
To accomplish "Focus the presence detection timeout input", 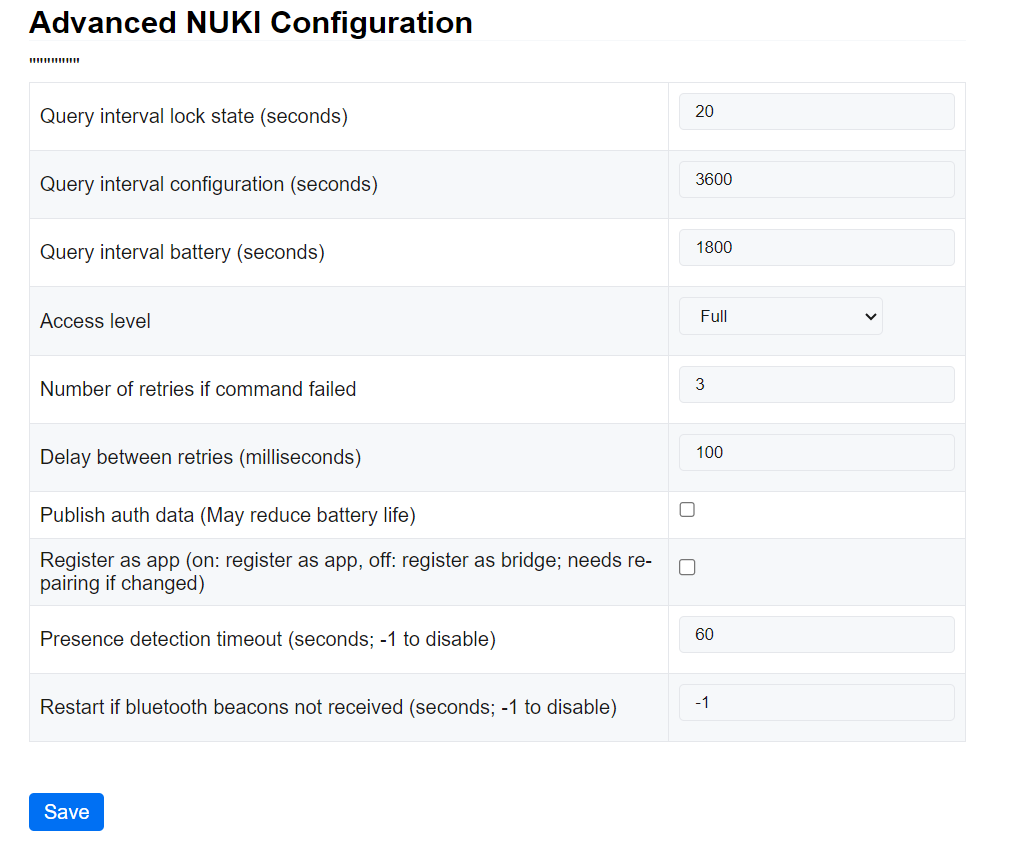I will pyautogui.click(x=816, y=634).
